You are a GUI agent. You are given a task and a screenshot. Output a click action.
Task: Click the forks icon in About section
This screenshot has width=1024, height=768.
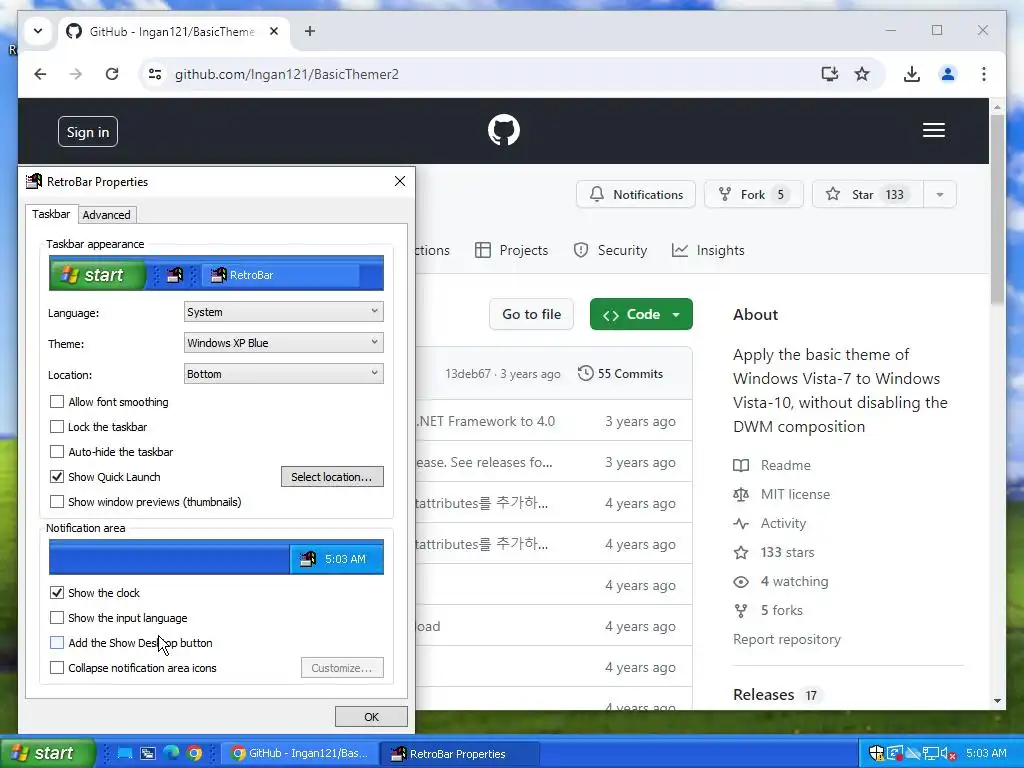741,611
